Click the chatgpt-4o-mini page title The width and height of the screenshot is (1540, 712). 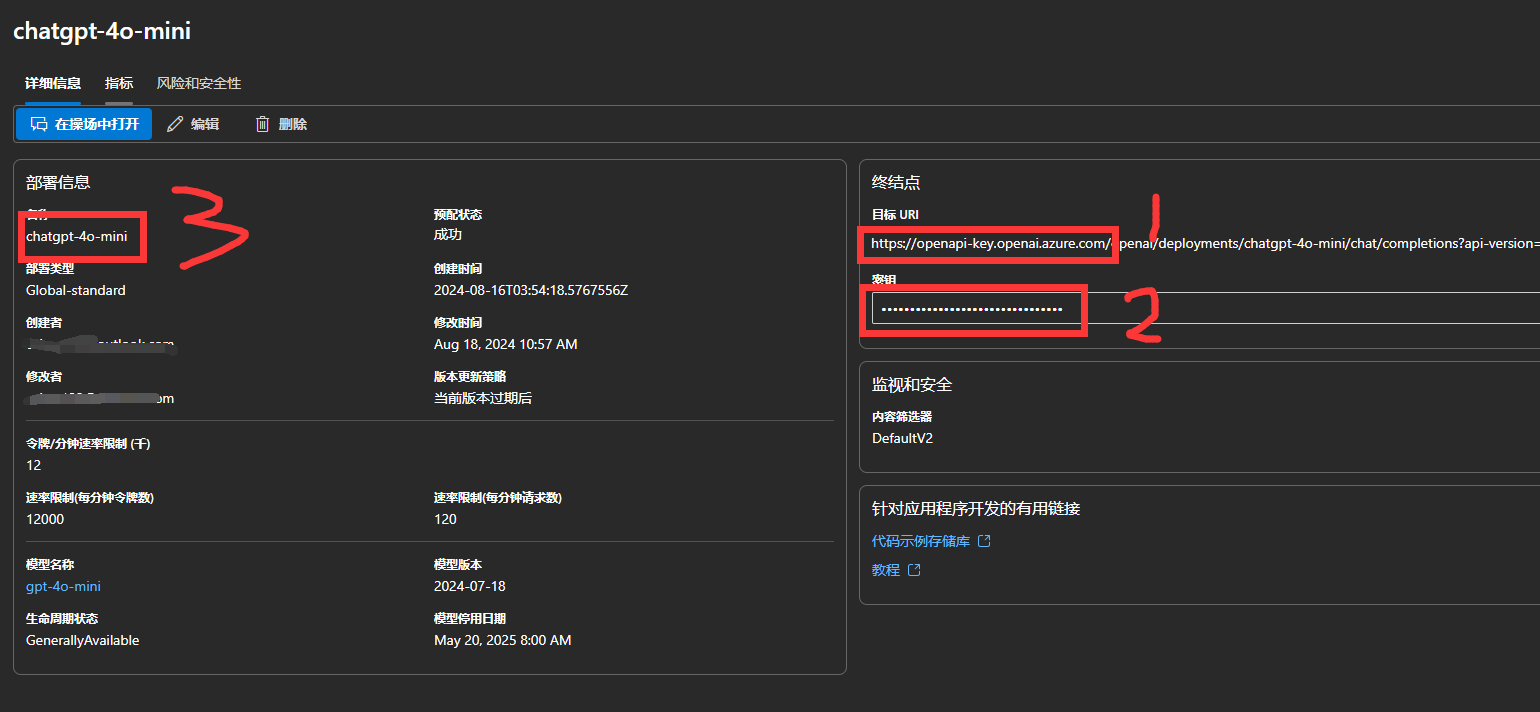point(102,31)
